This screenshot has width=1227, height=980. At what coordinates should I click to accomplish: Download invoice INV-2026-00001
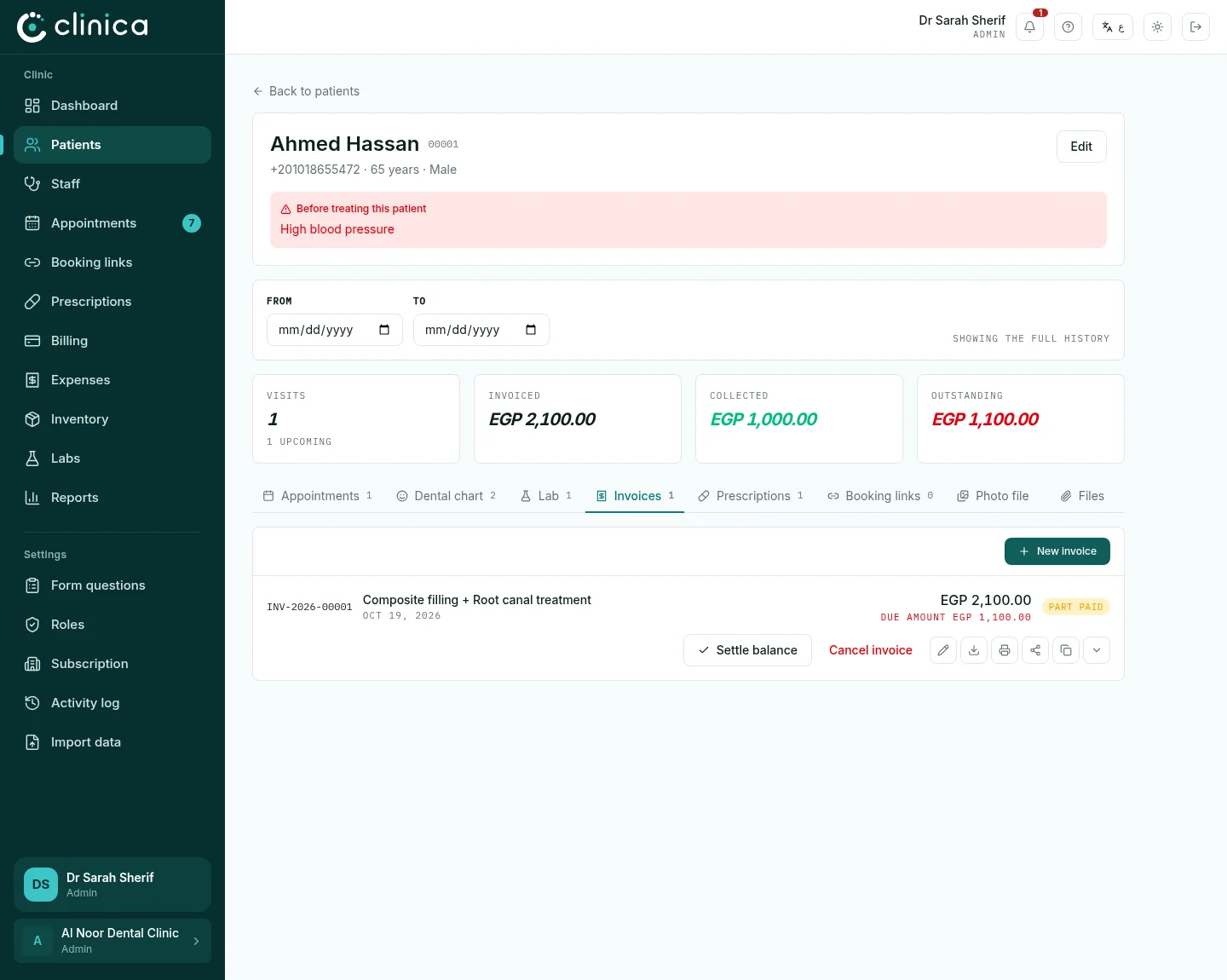click(x=974, y=650)
